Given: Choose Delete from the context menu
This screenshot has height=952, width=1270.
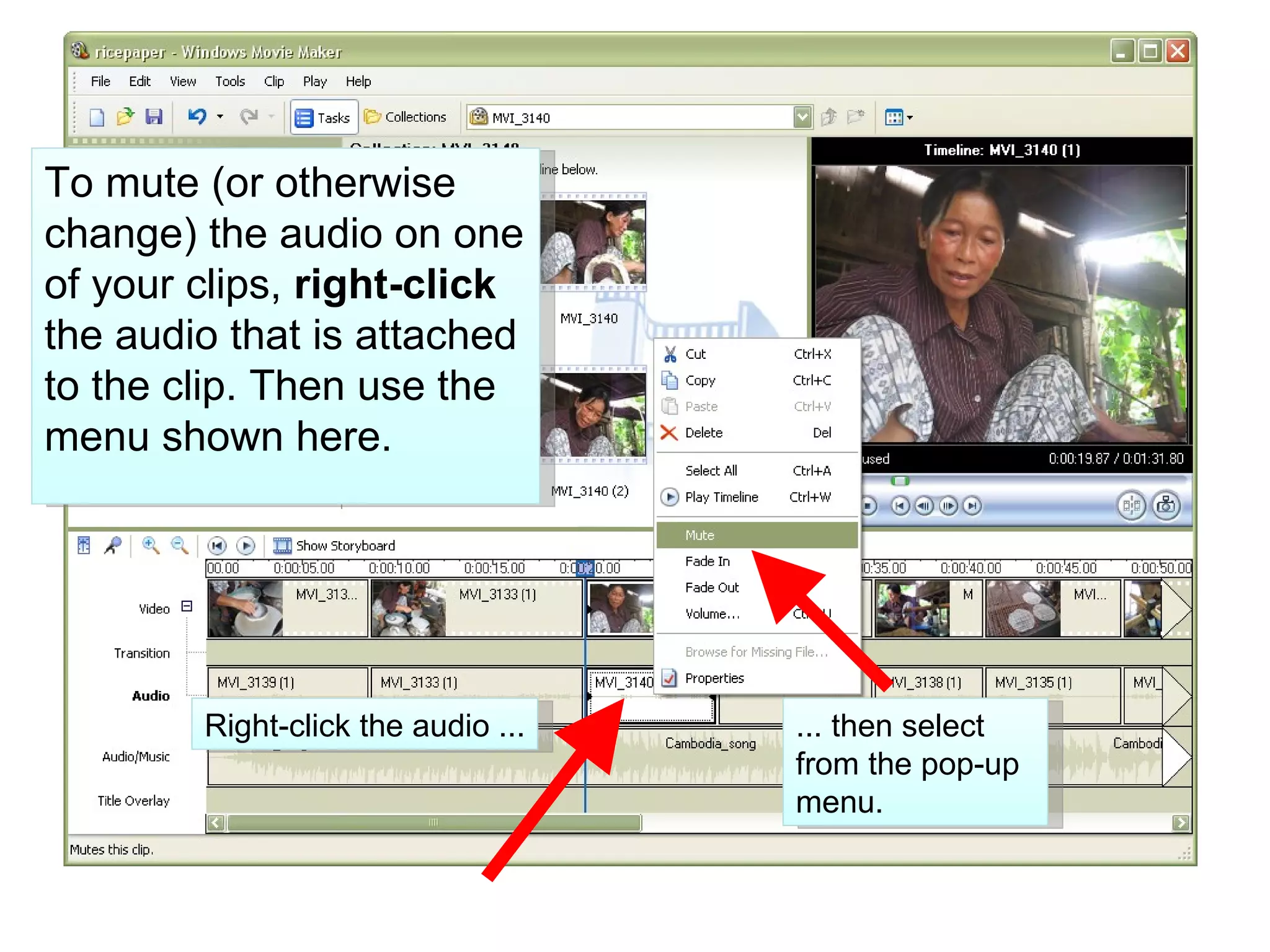Looking at the screenshot, I should [758, 433].
